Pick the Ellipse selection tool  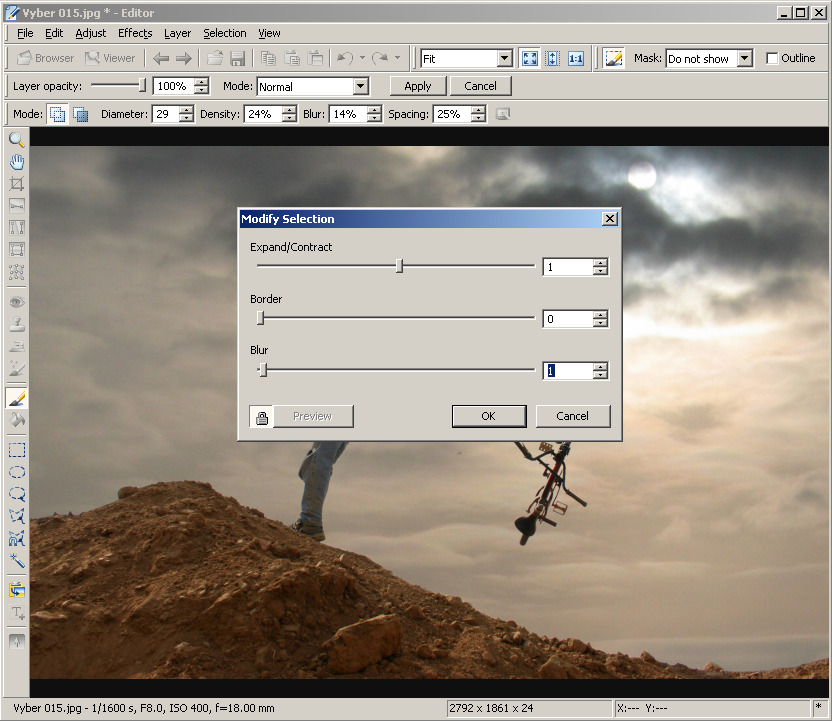[17, 472]
